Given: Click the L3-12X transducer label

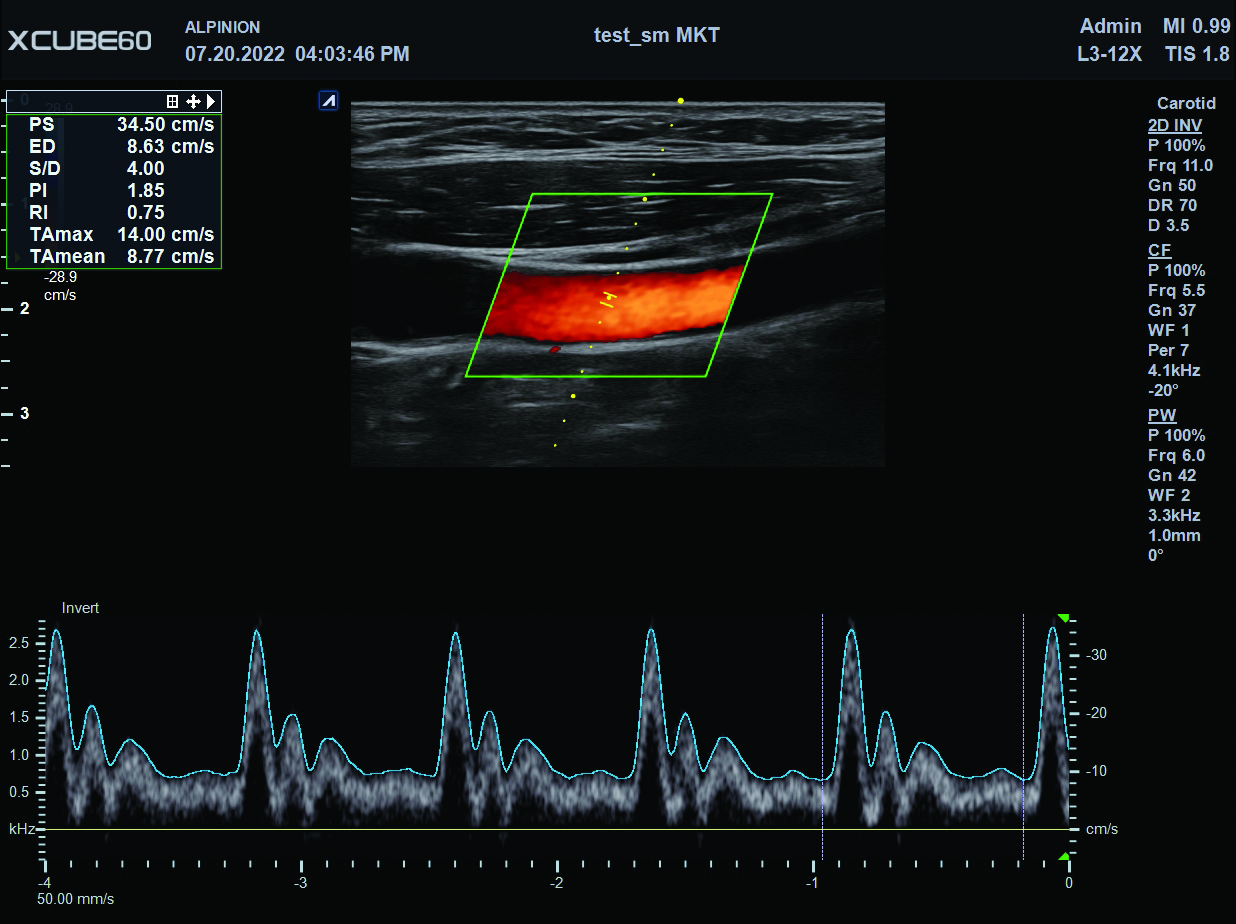Looking at the screenshot, I should tap(1109, 54).
